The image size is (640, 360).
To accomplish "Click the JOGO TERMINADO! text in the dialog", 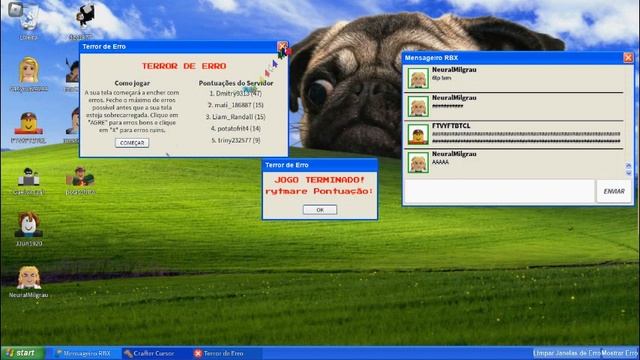I will pos(320,180).
